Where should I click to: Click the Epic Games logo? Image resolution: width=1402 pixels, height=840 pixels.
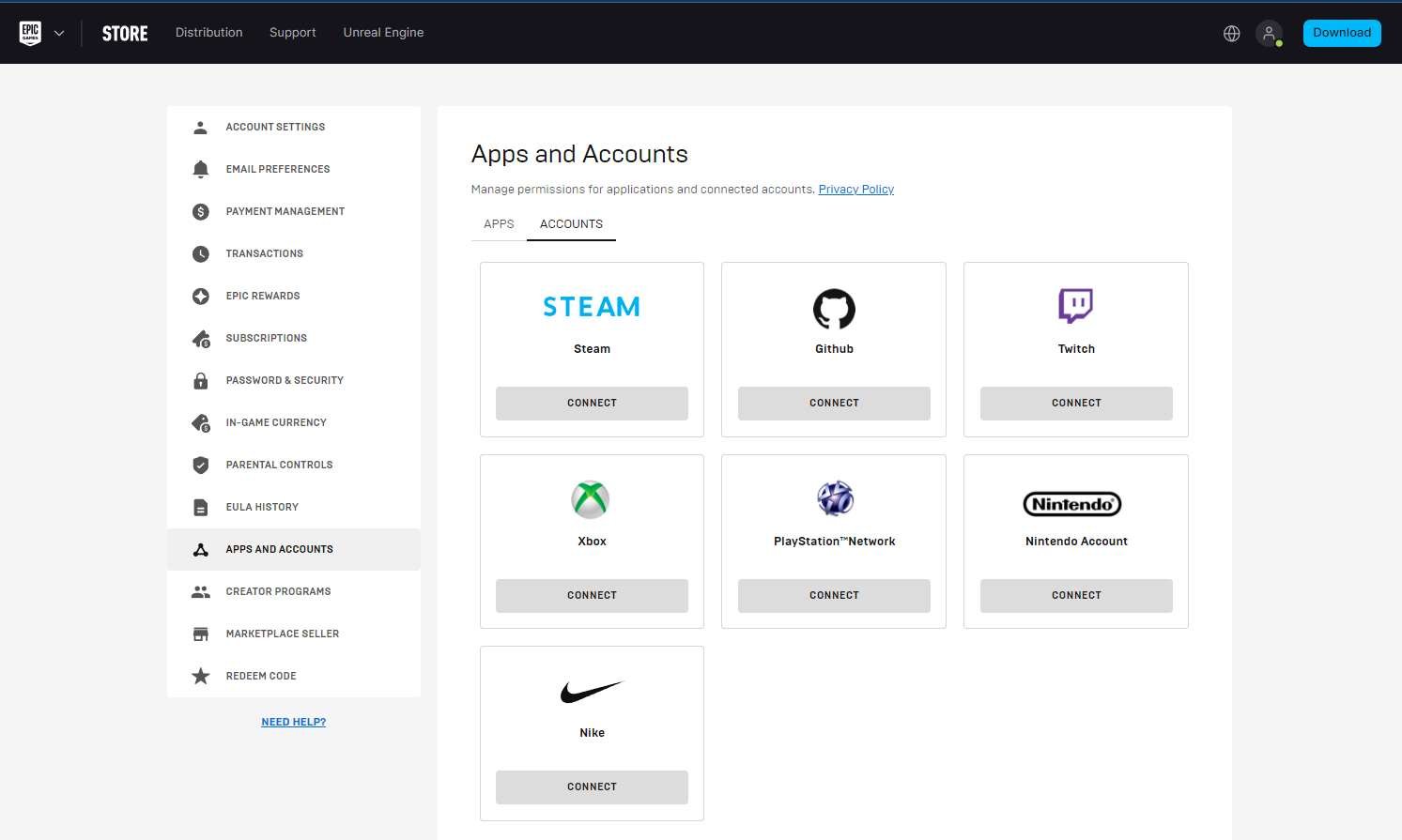[30, 33]
